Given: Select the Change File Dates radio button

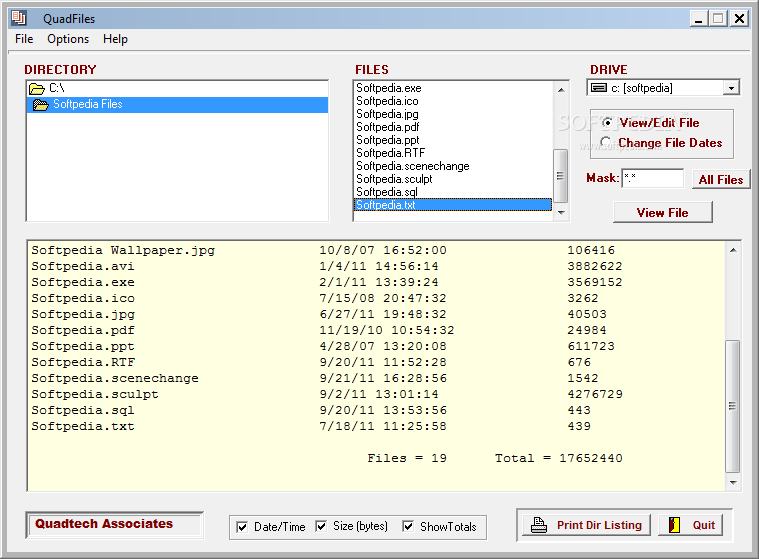Looking at the screenshot, I should pos(605,142).
